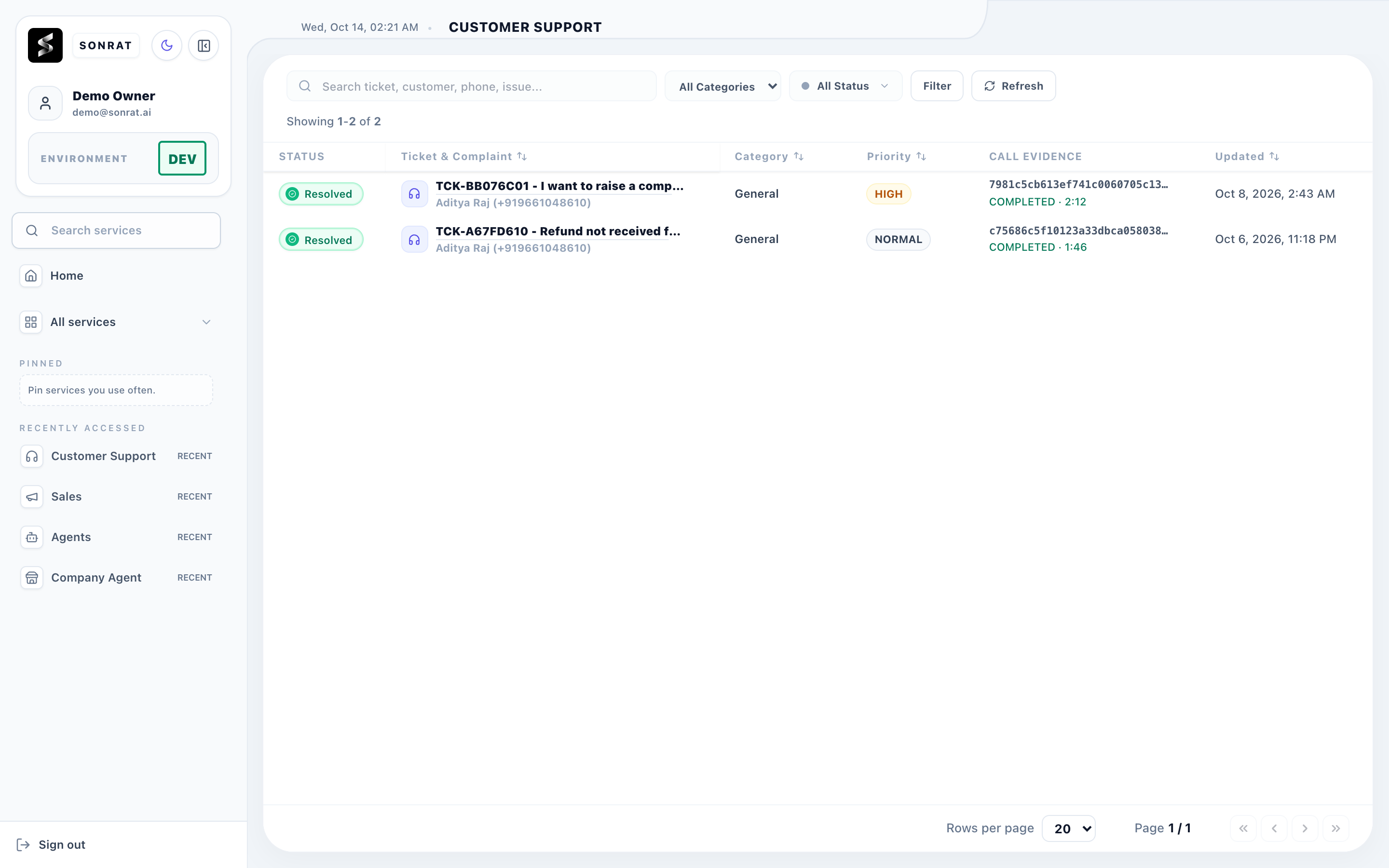Viewport: 1389px width, 868px height.
Task: Go to first page double-chevron
Action: [1243, 828]
